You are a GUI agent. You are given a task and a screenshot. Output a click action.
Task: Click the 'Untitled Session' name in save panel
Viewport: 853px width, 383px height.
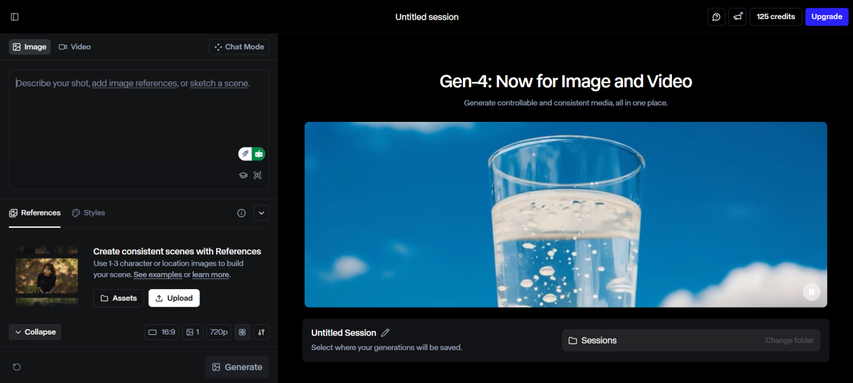pyautogui.click(x=343, y=332)
